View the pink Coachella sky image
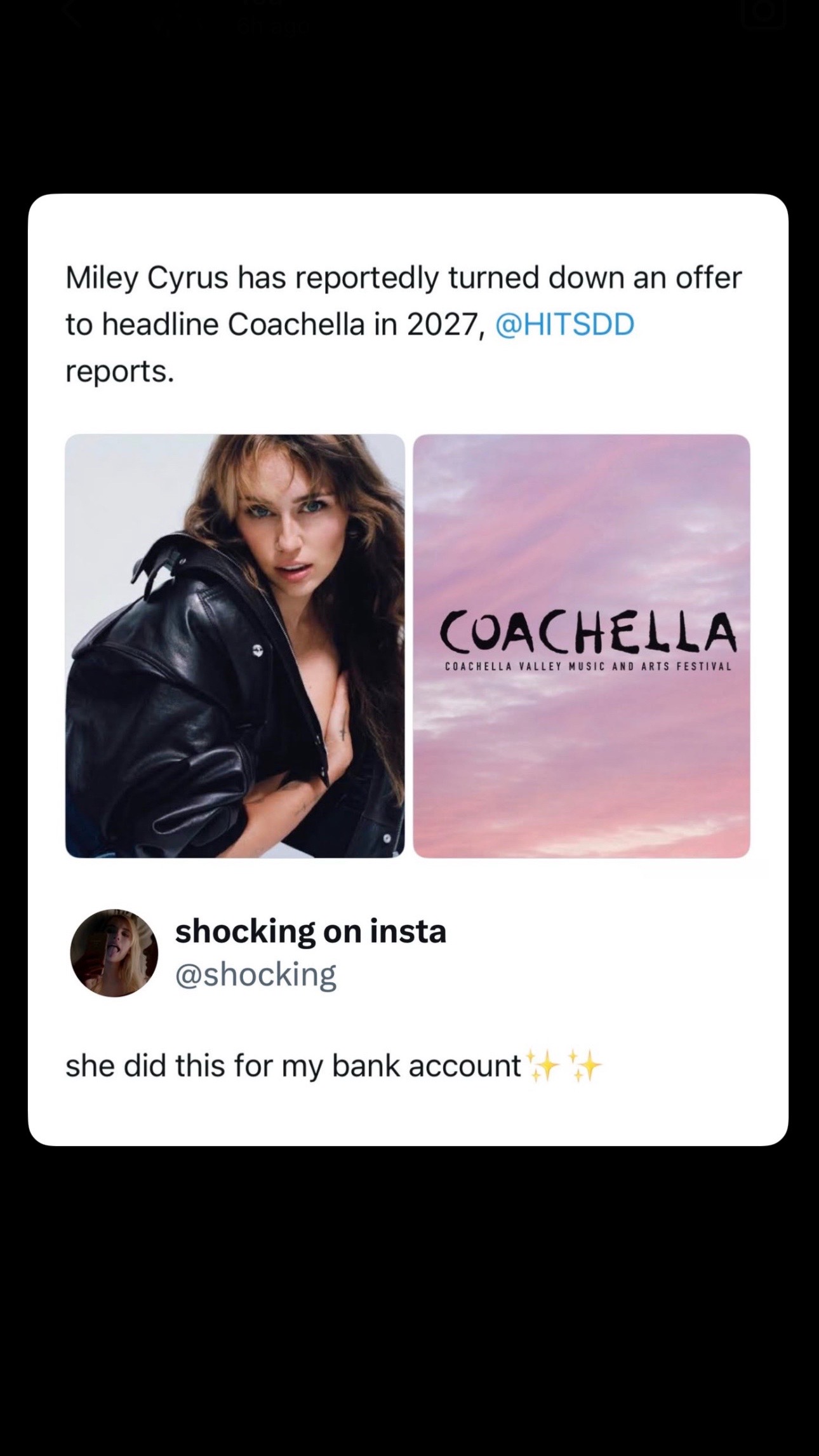819x1456 pixels. click(582, 646)
